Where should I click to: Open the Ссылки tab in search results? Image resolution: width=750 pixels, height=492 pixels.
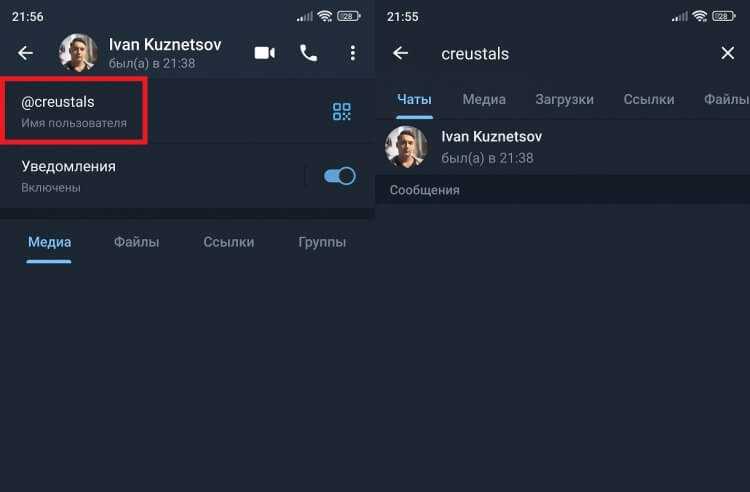point(649,99)
